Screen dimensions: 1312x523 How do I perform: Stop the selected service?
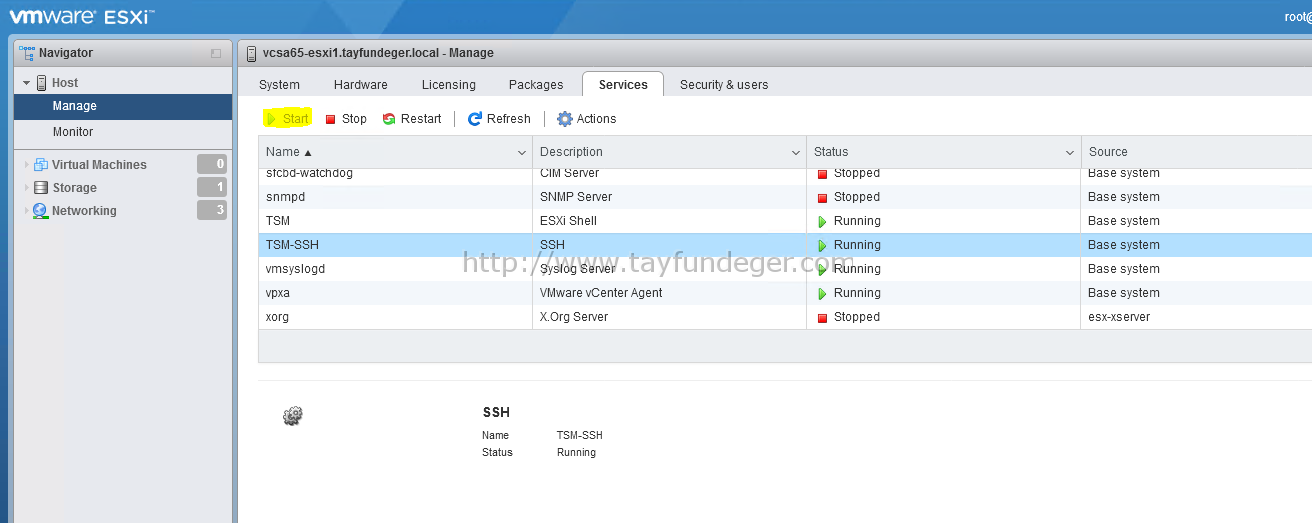(346, 119)
